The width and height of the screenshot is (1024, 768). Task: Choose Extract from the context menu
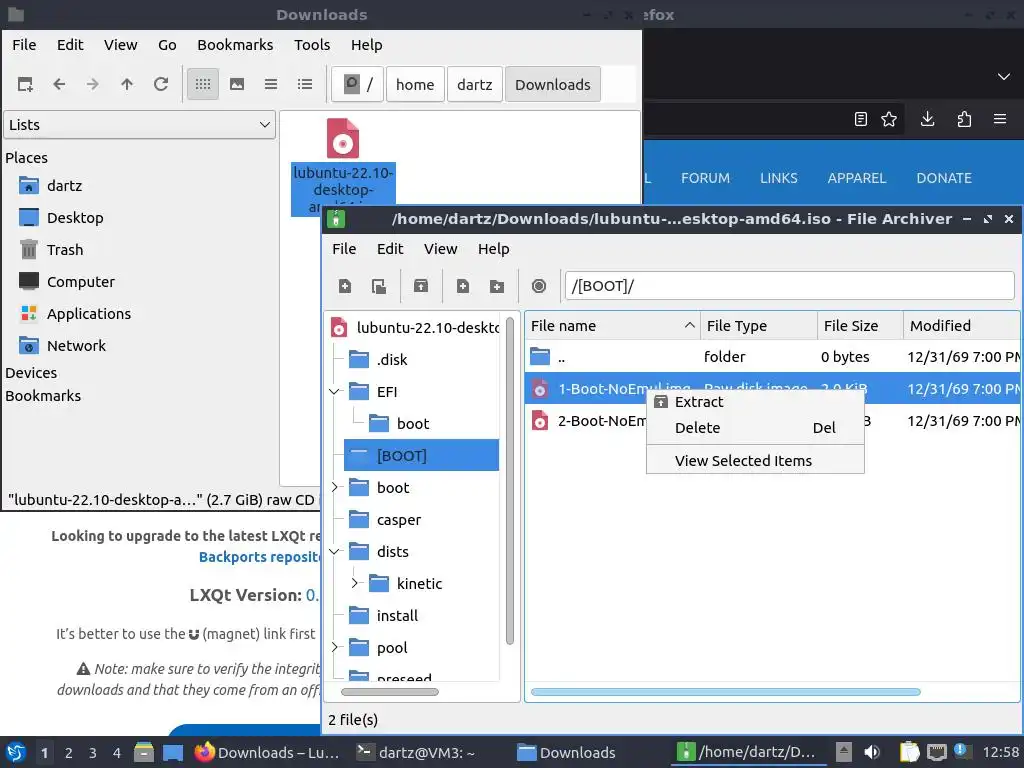tap(755, 402)
